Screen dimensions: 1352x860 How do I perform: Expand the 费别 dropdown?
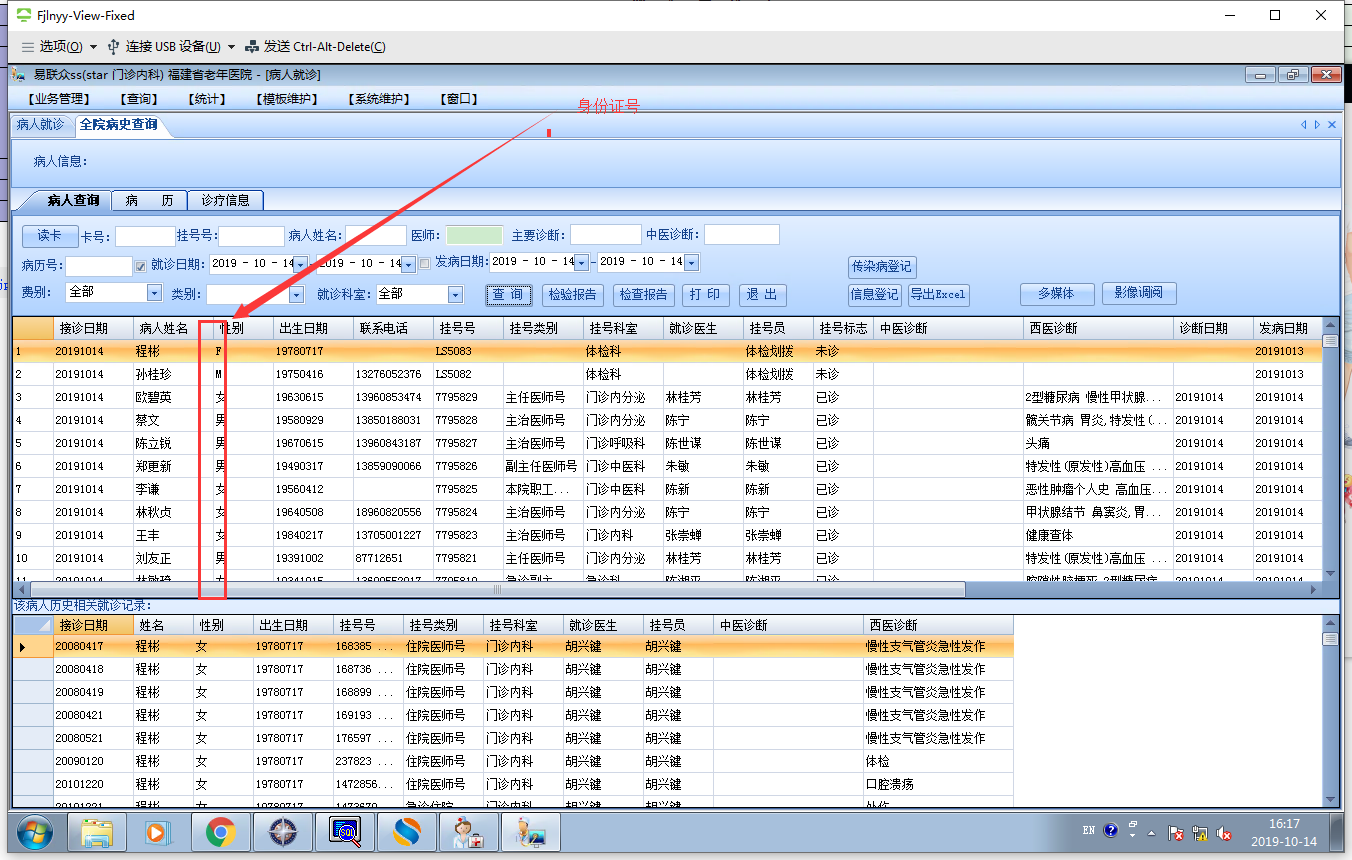coord(154,293)
